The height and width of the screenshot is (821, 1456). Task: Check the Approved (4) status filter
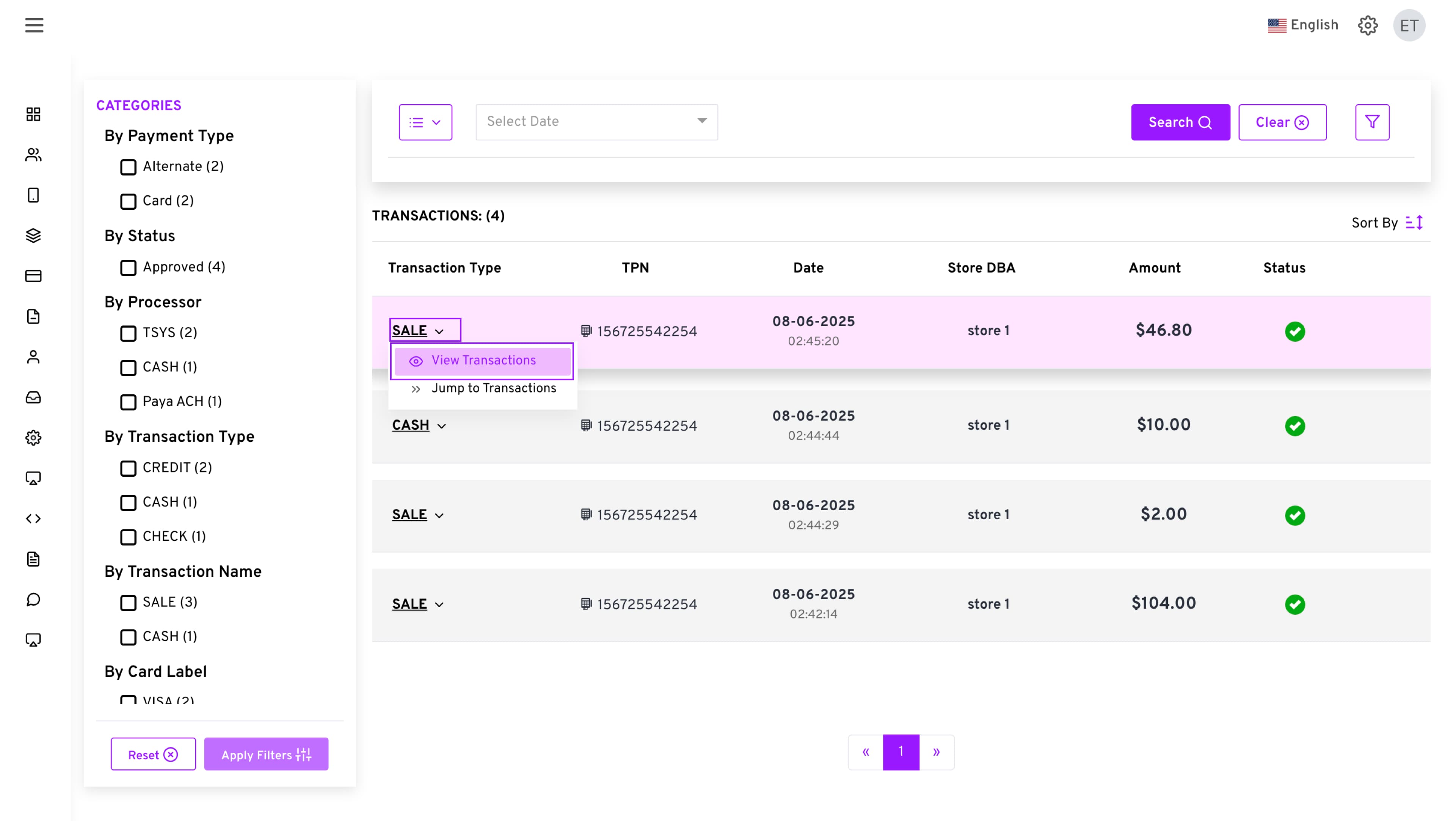pyautogui.click(x=128, y=267)
